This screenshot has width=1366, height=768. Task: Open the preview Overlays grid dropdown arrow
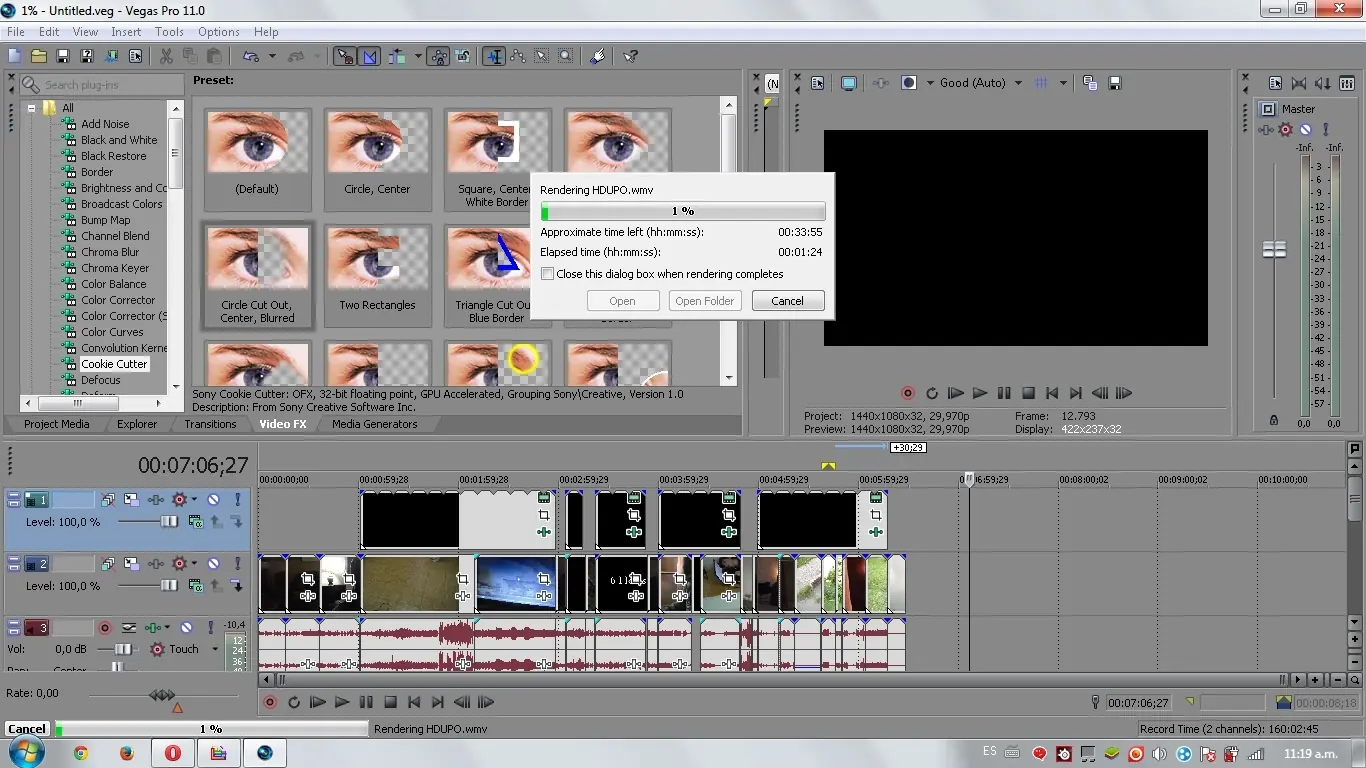pyautogui.click(x=1063, y=83)
